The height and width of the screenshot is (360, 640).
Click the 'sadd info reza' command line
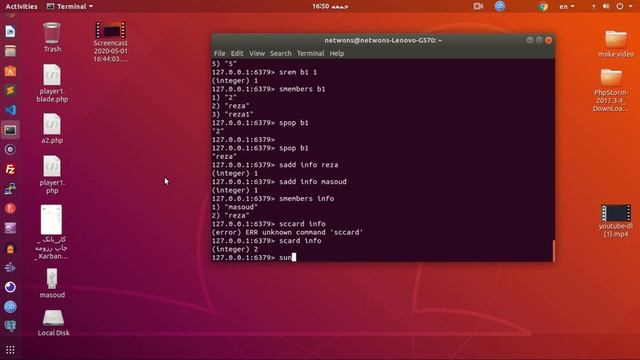275,165
